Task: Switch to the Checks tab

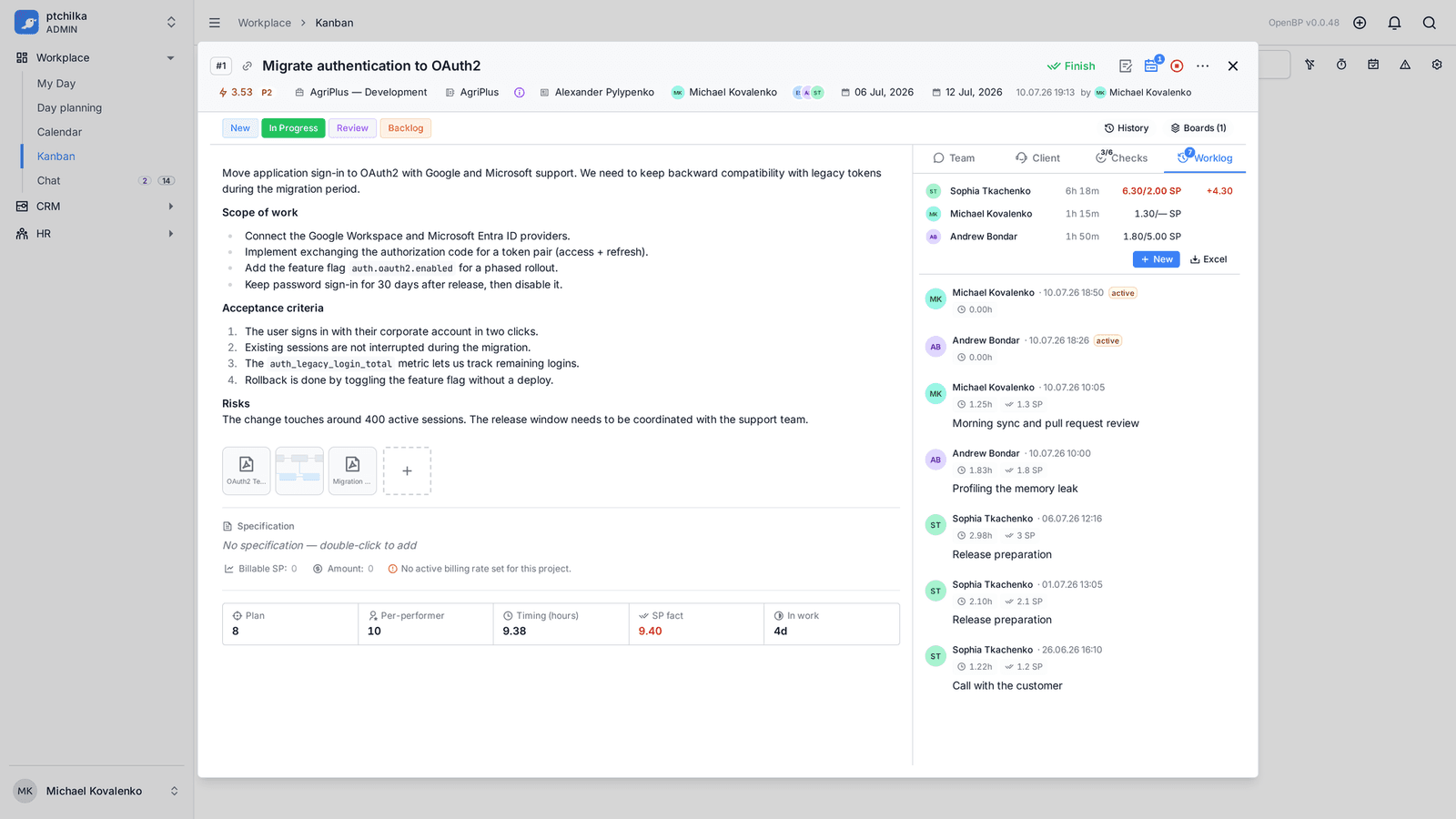Action: (1121, 157)
